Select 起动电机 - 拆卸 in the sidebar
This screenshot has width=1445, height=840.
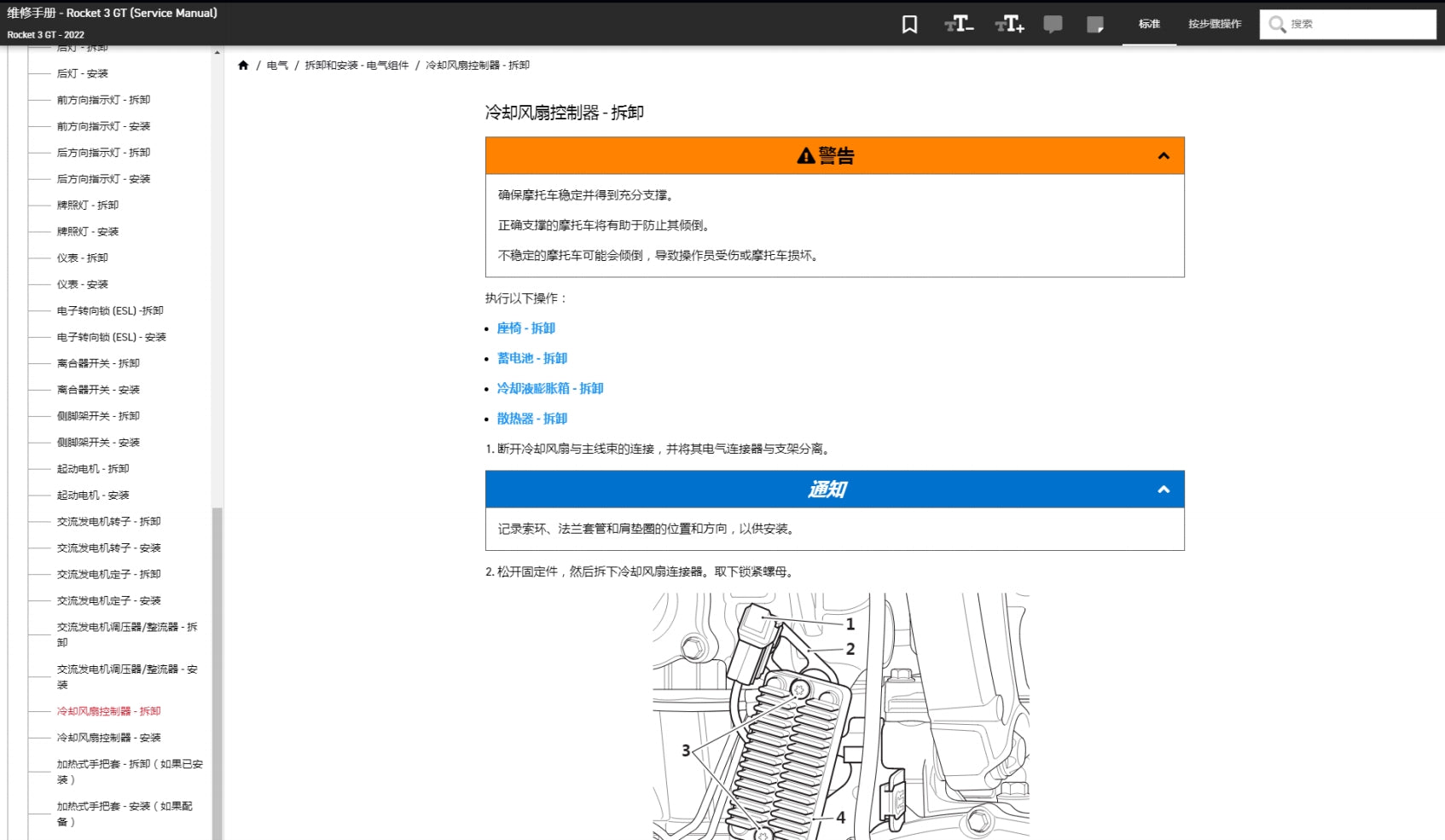(93, 469)
